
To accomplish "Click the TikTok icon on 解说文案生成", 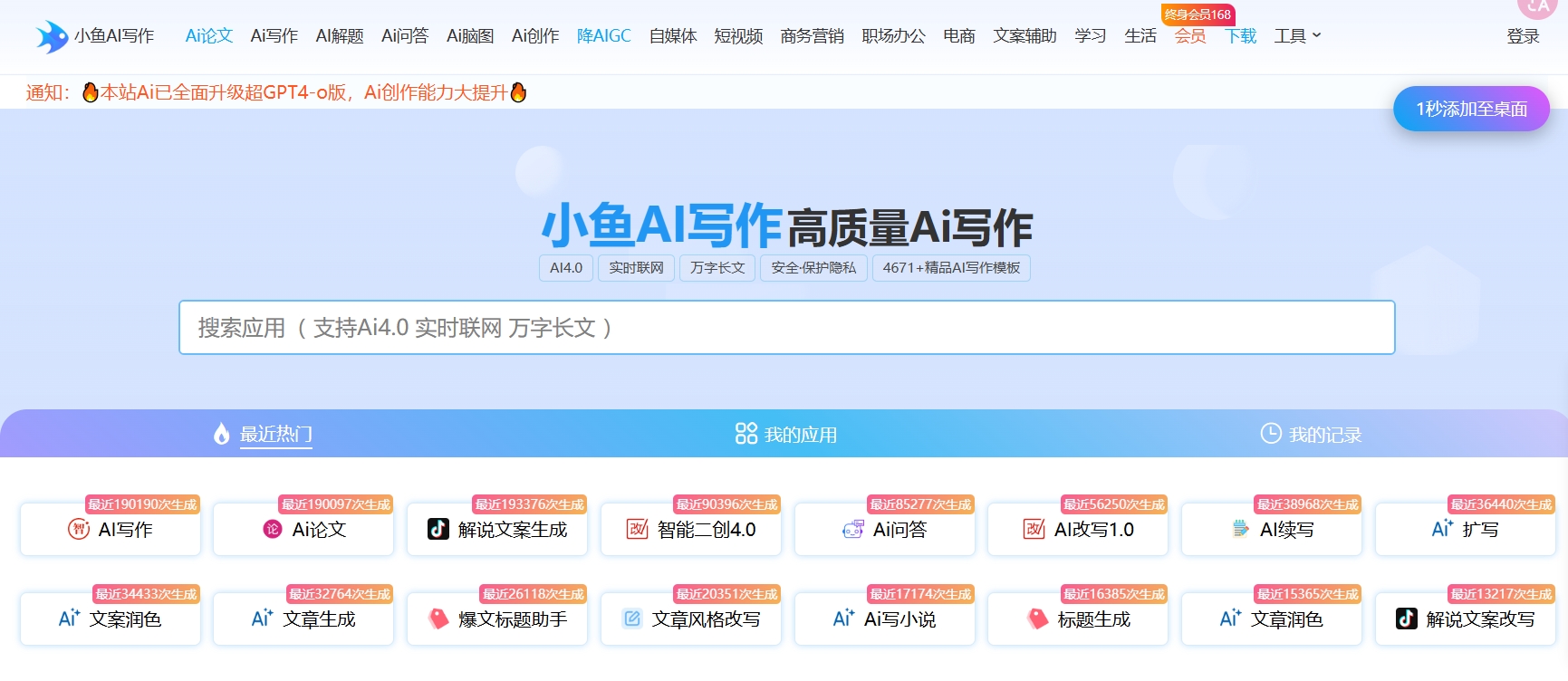I will [438, 529].
